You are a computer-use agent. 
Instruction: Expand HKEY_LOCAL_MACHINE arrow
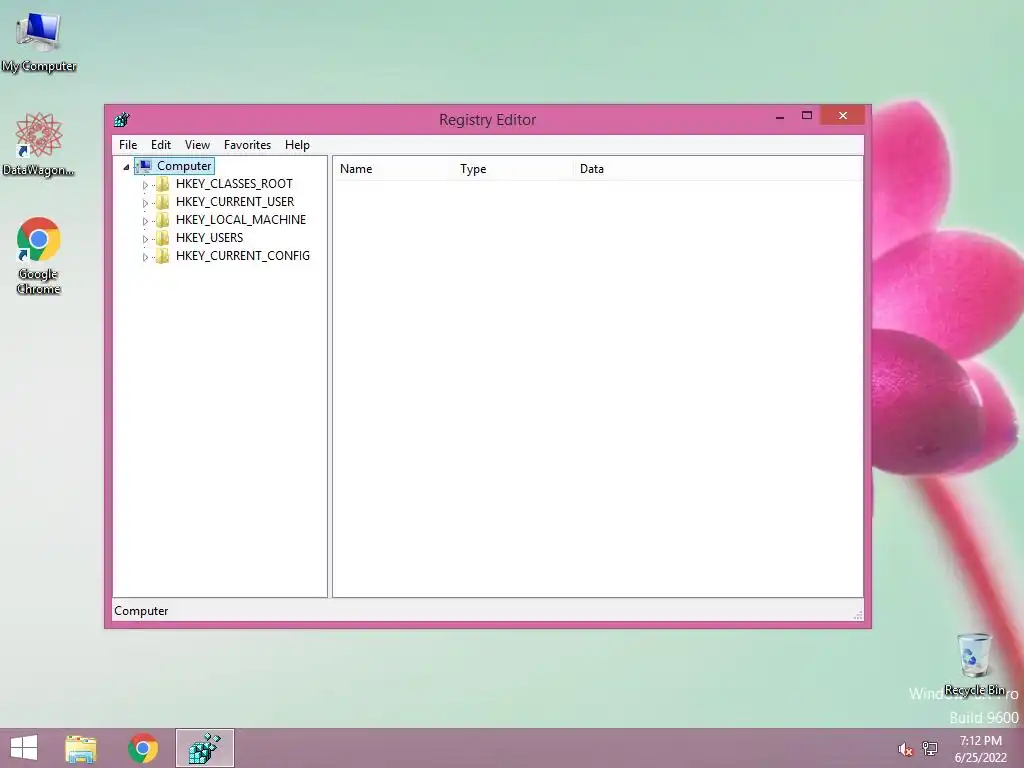point(145,221)
